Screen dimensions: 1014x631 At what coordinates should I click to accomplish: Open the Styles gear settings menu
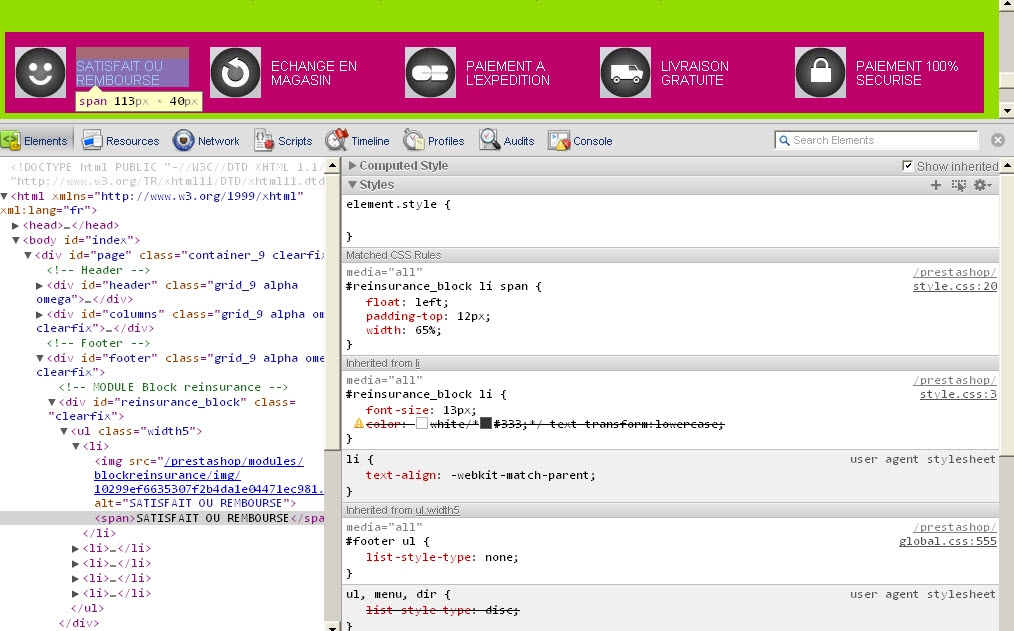982,185
